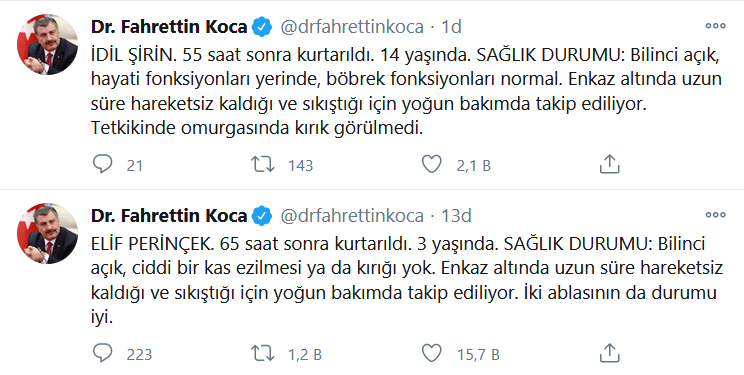Open the 13d timestamp of second tweet
This screenshot has height=375, width=744.
(x=456, y=216)
